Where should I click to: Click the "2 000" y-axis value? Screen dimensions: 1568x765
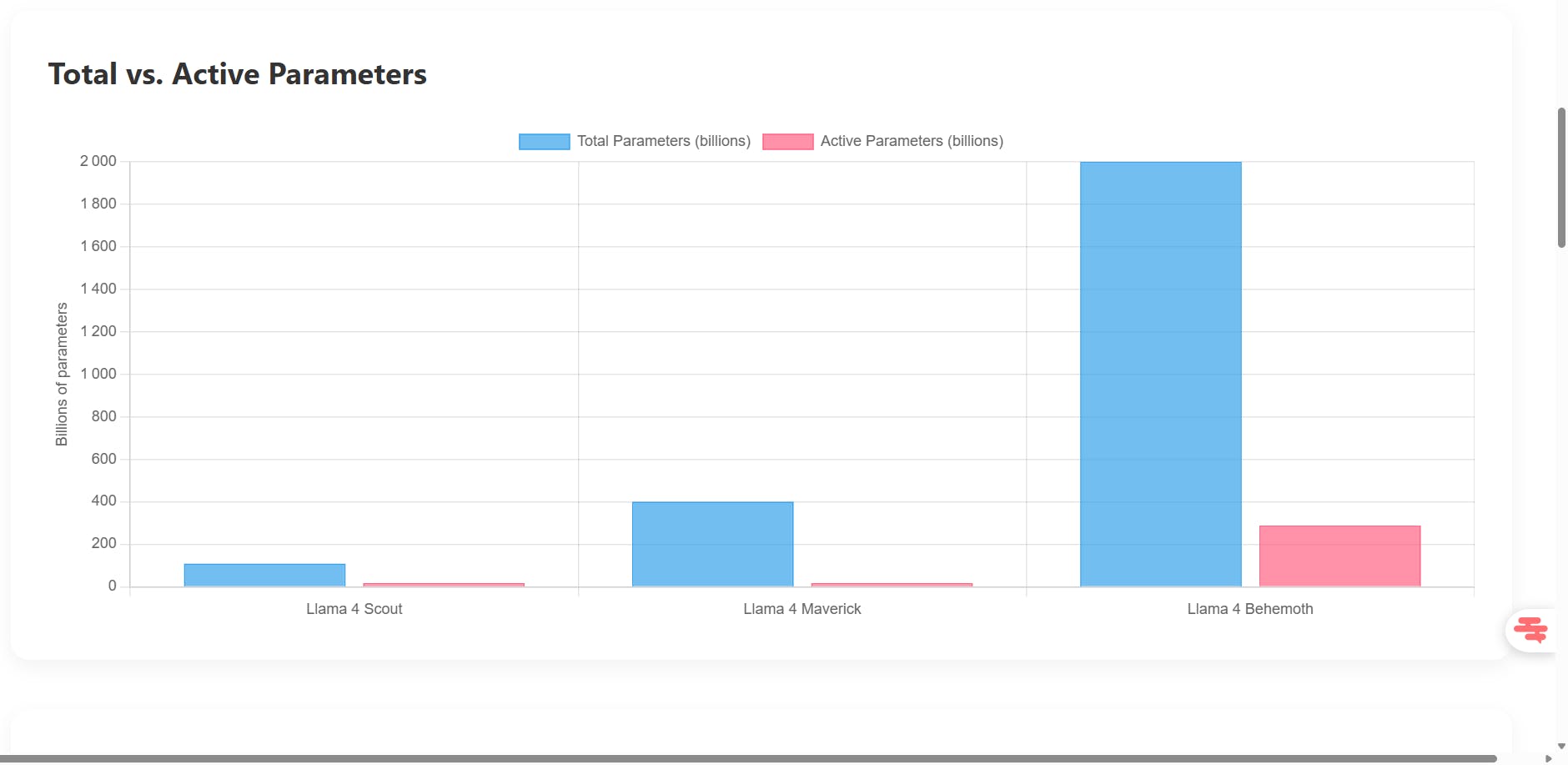98,161
